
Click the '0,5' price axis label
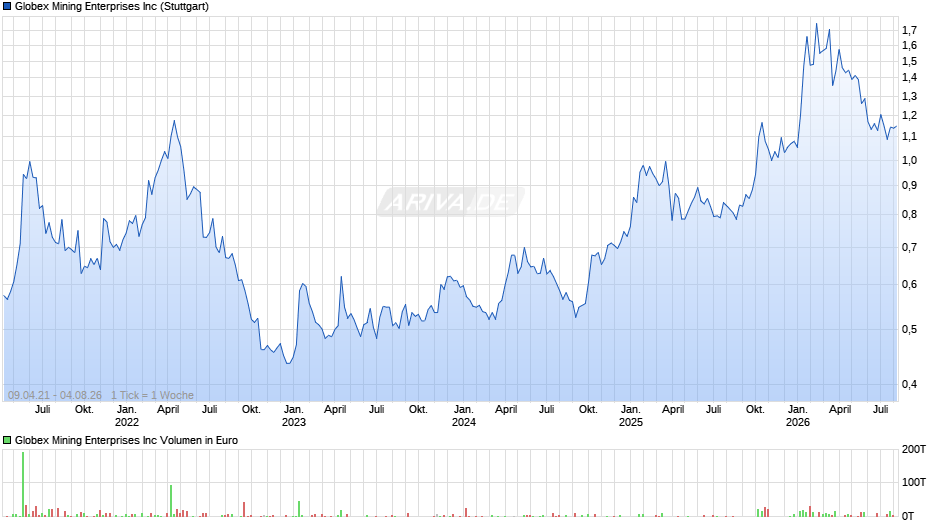(909, 329)
